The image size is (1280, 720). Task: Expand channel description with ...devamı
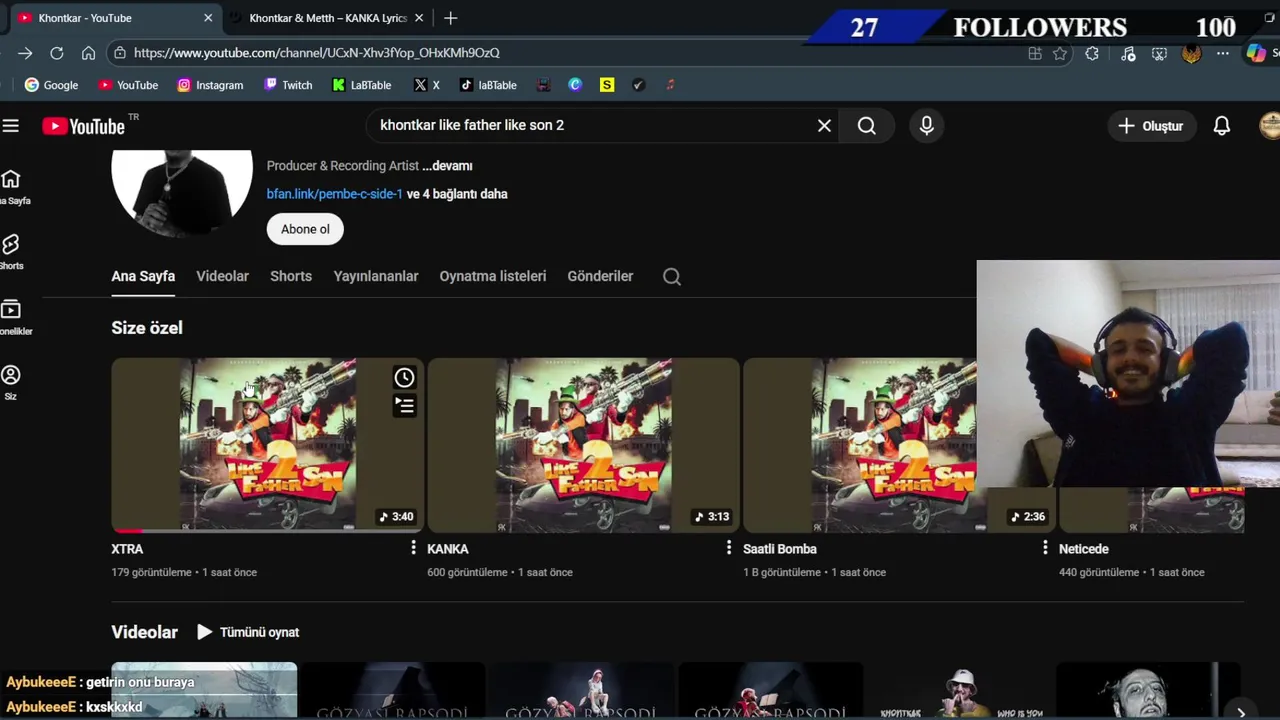(448, 166)
